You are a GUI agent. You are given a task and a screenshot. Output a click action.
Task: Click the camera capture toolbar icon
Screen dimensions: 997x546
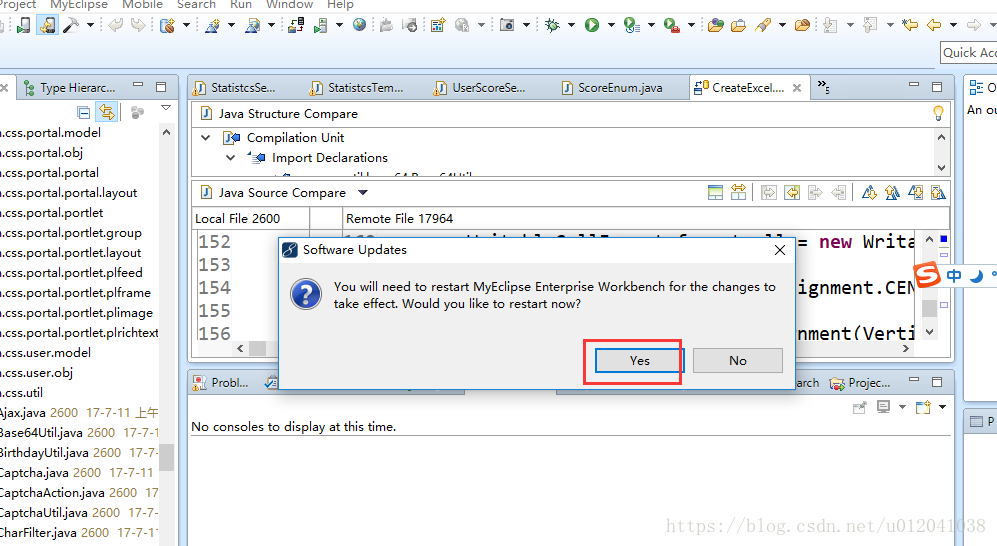click(507, 25)
